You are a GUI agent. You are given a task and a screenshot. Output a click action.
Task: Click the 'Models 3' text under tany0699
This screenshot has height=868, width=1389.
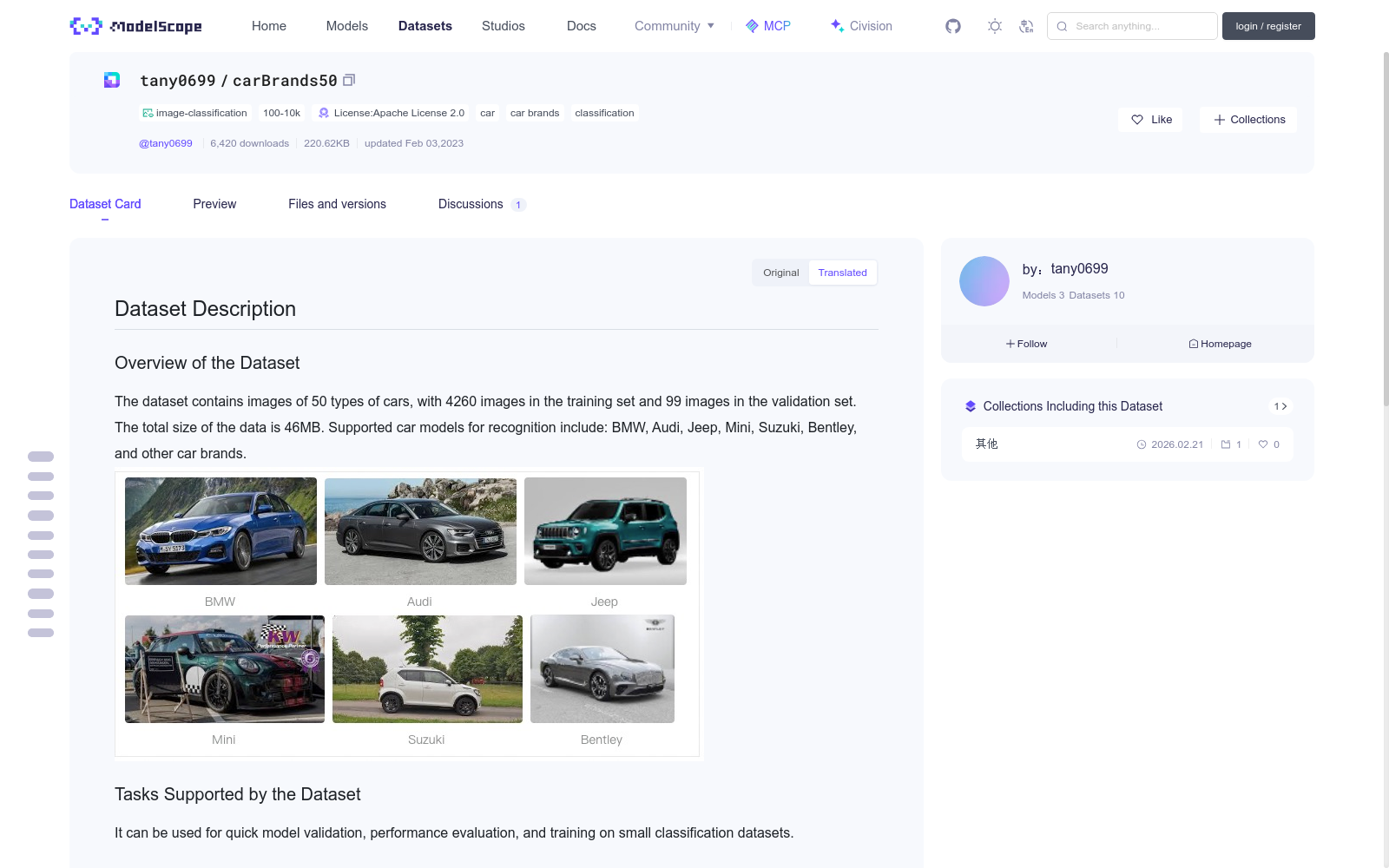coord(1043,295)
